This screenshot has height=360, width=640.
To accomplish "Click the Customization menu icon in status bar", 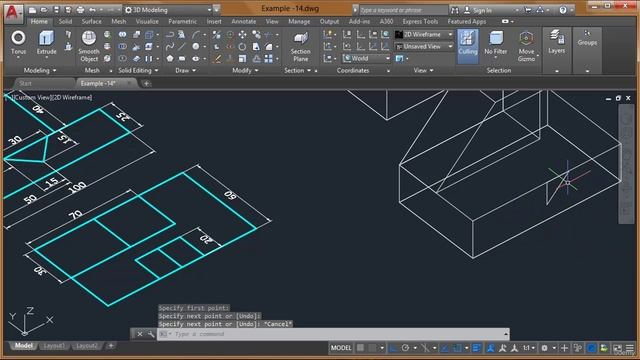I will (x=629, y=348).
